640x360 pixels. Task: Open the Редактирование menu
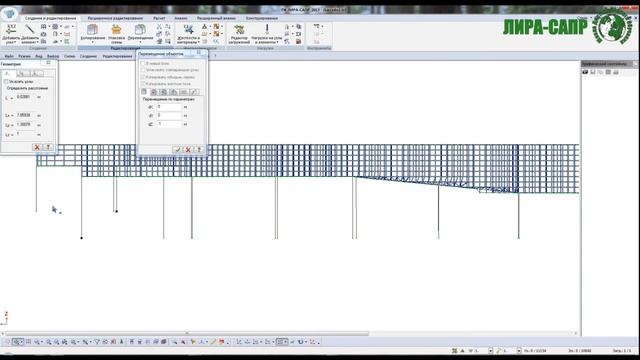[117, 56]
